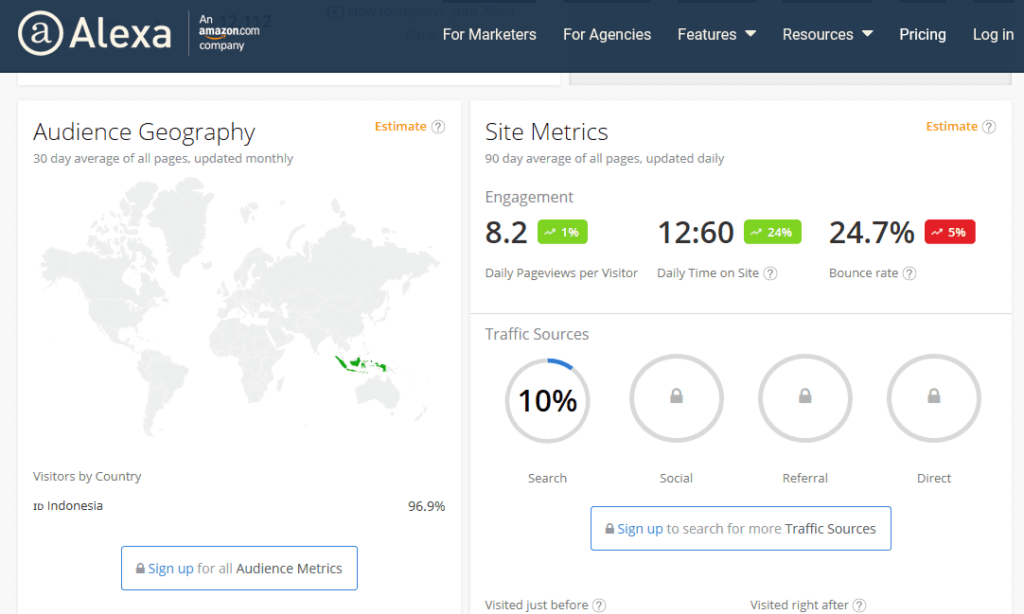Click Sign up for more Traffic Sources
This screenshot has height=614, width=1024.
pyautogui.click(x=741, y=528)
